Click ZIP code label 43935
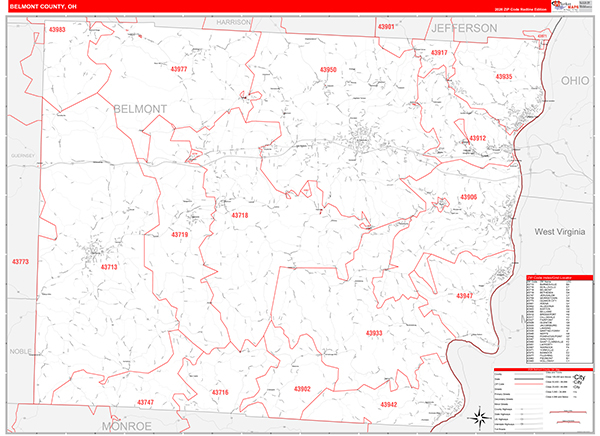 [504, 77]
